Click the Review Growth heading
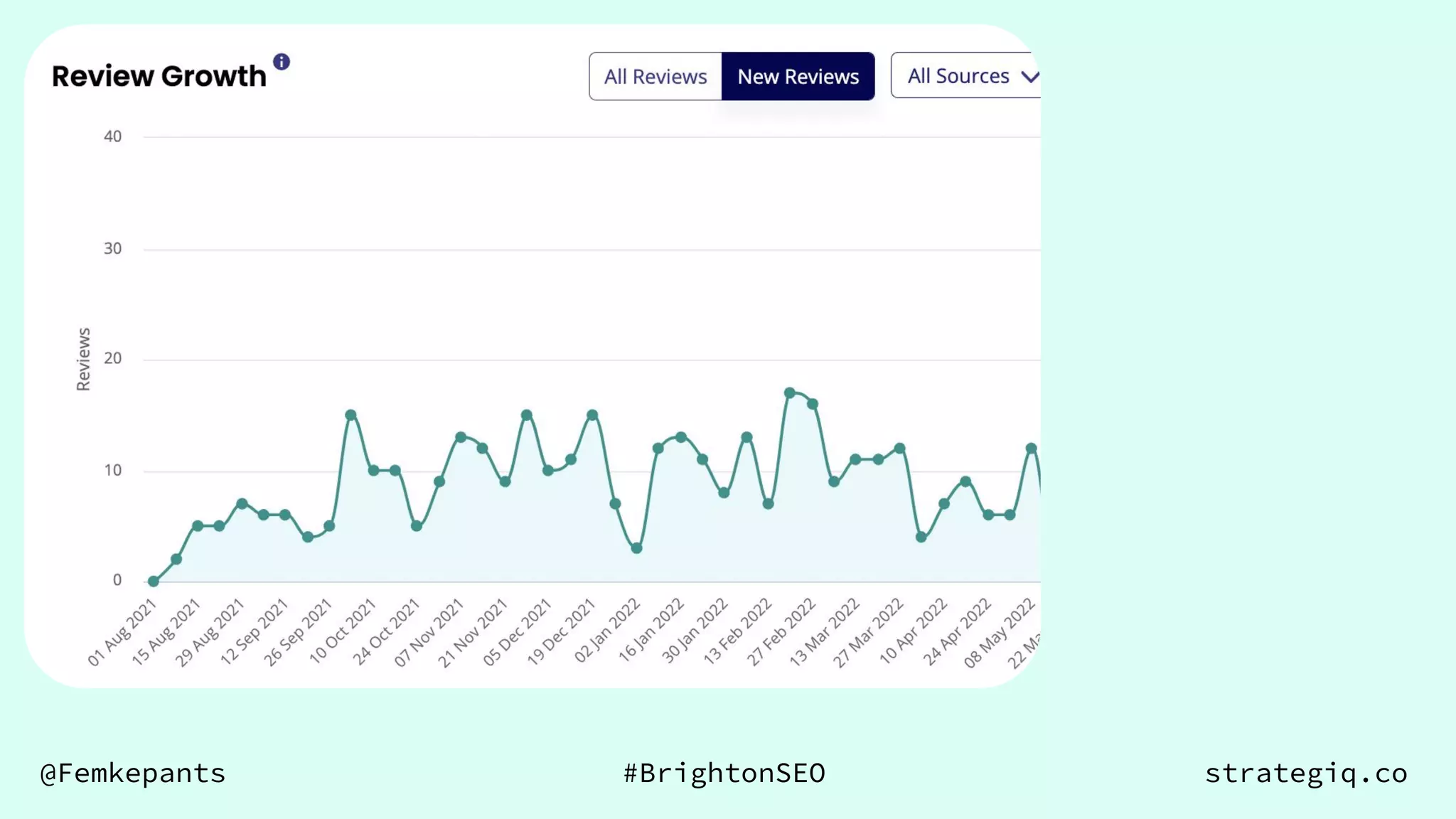1456x819 pixels. coord(159,76)
